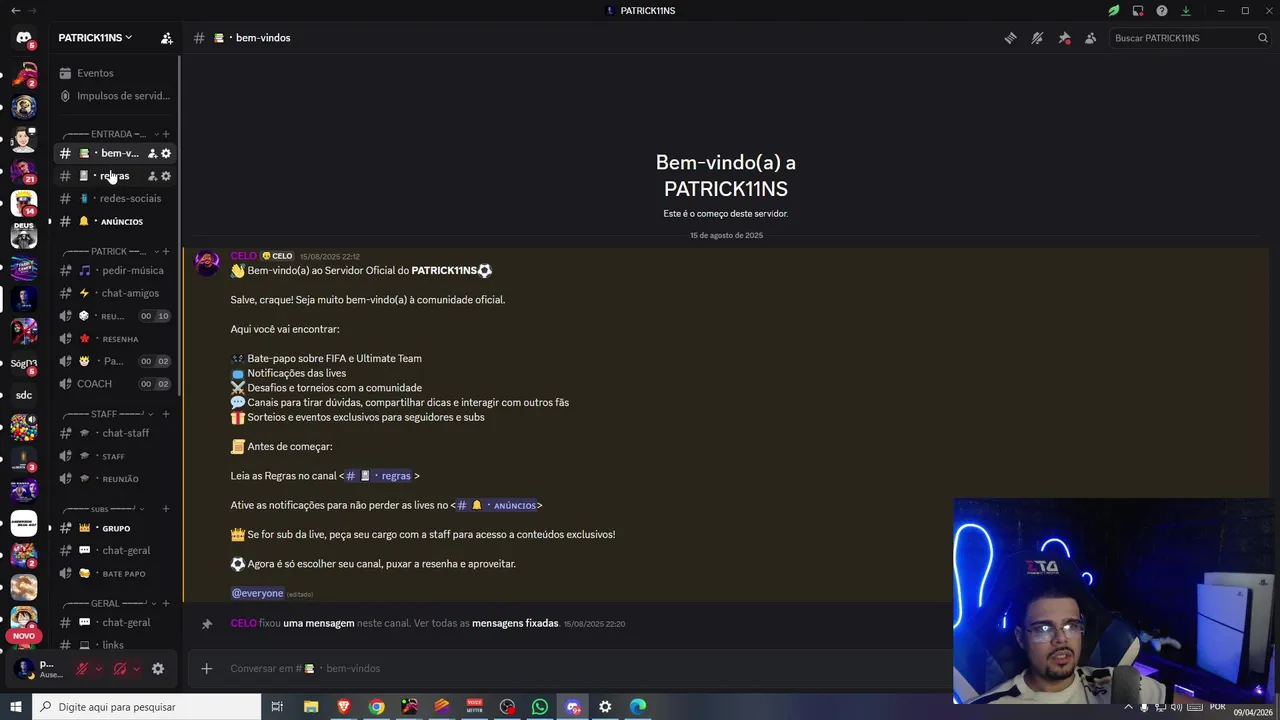Open the sdc server icon

[x=24, y=395]
